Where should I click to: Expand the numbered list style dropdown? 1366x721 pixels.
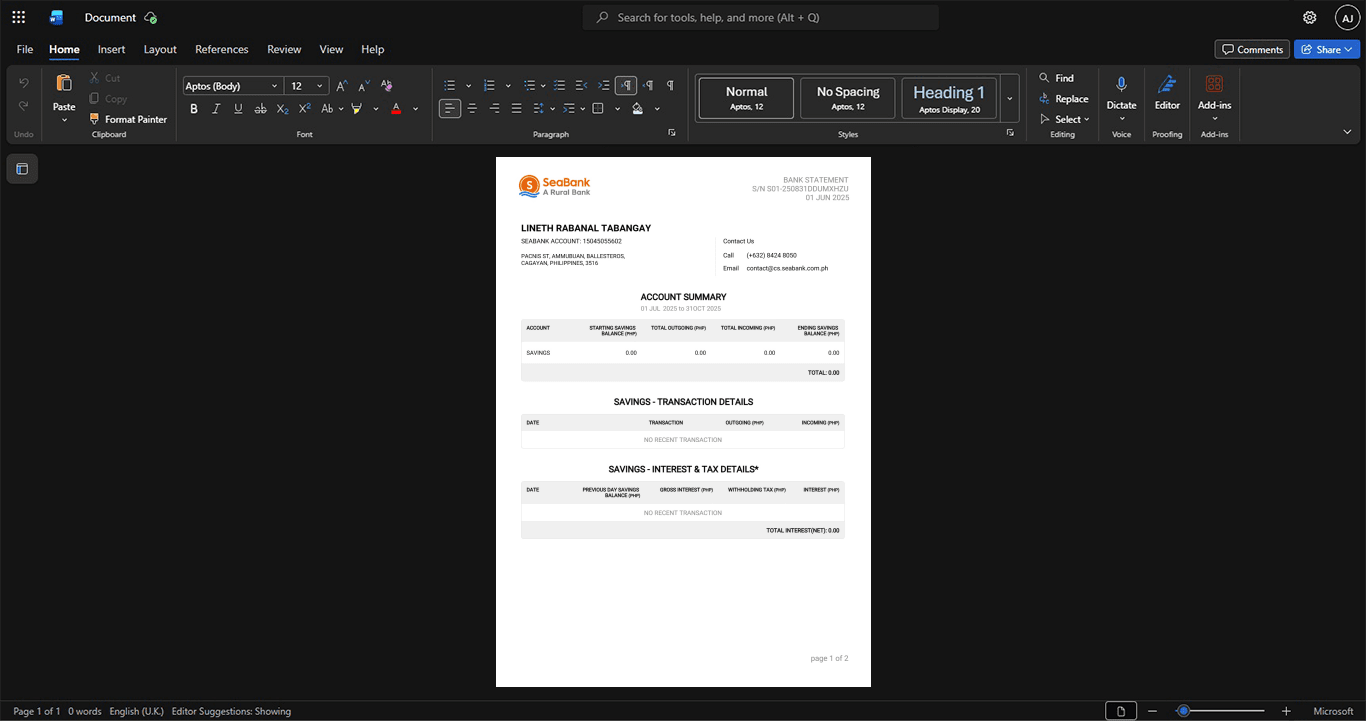click(x=508, y=86)
